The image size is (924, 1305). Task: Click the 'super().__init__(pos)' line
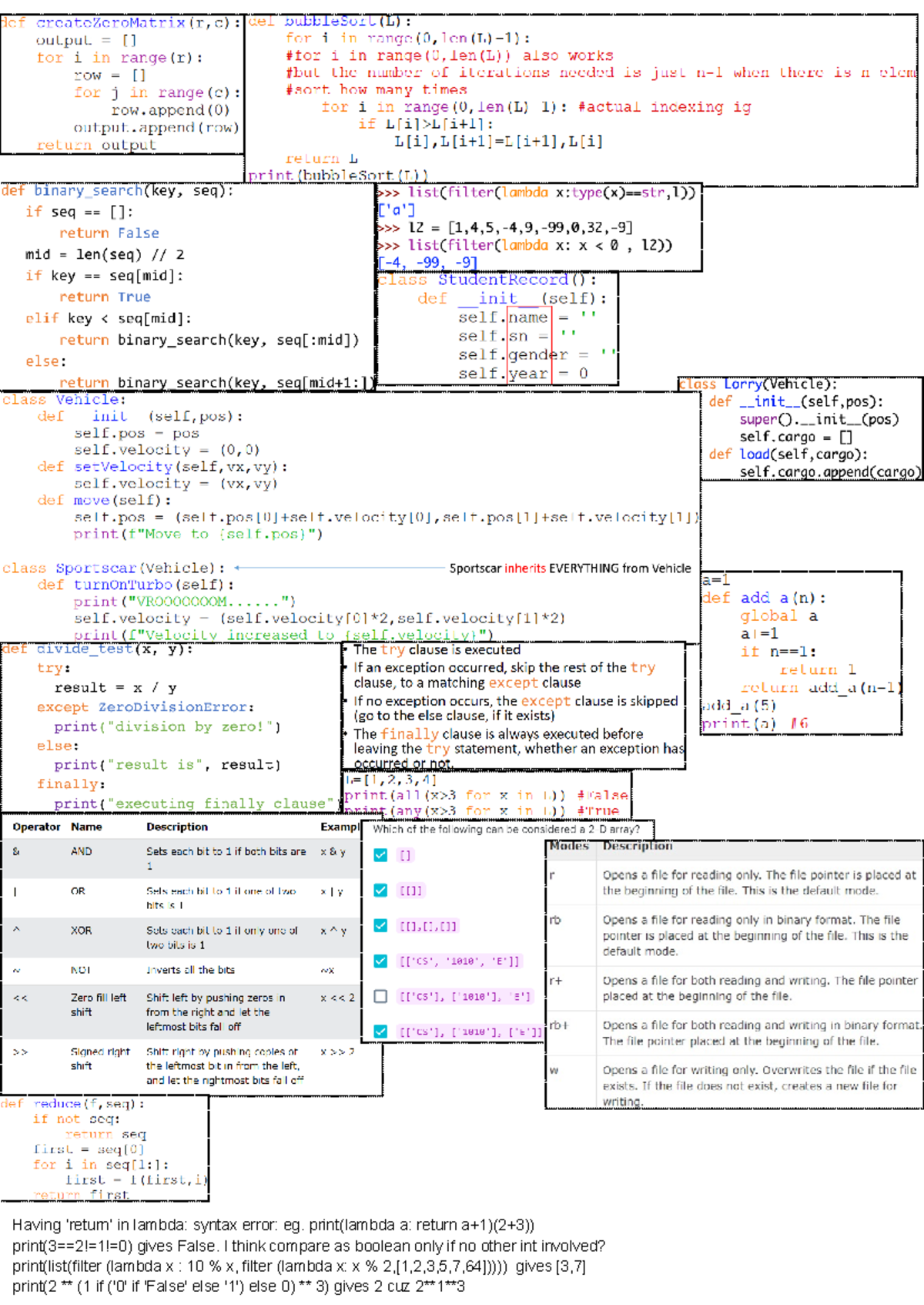tap(819, 419)
